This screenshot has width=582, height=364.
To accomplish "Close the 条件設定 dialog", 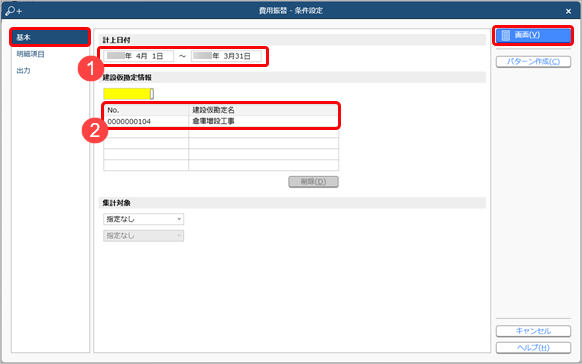I will tap(568, 11).
